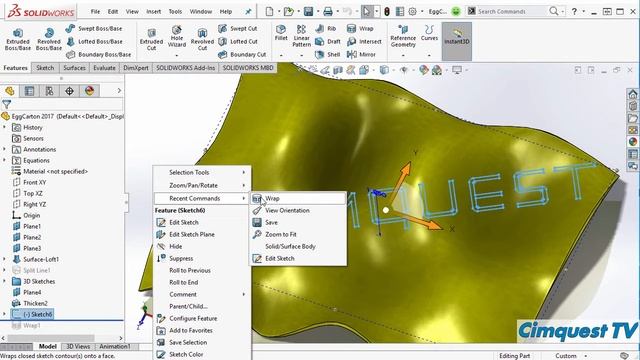Viewport: 640px width, 360px height.
Task: Expand the 3D Sketches folder node
Action: pos(4,281)
